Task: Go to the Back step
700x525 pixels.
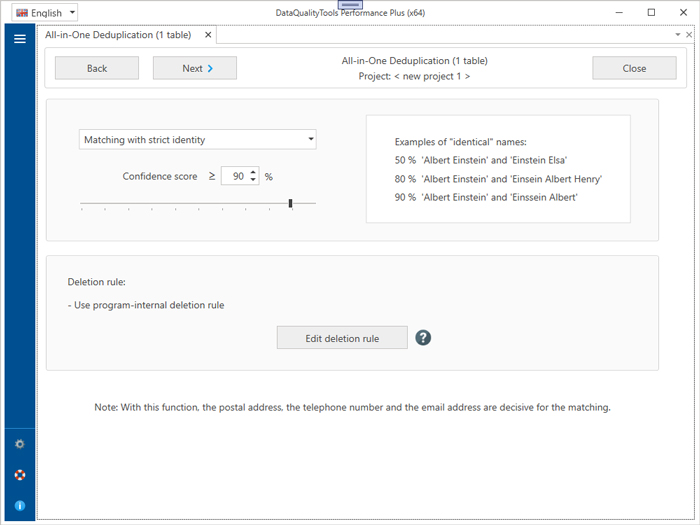Action: click(x=97, y=68)
